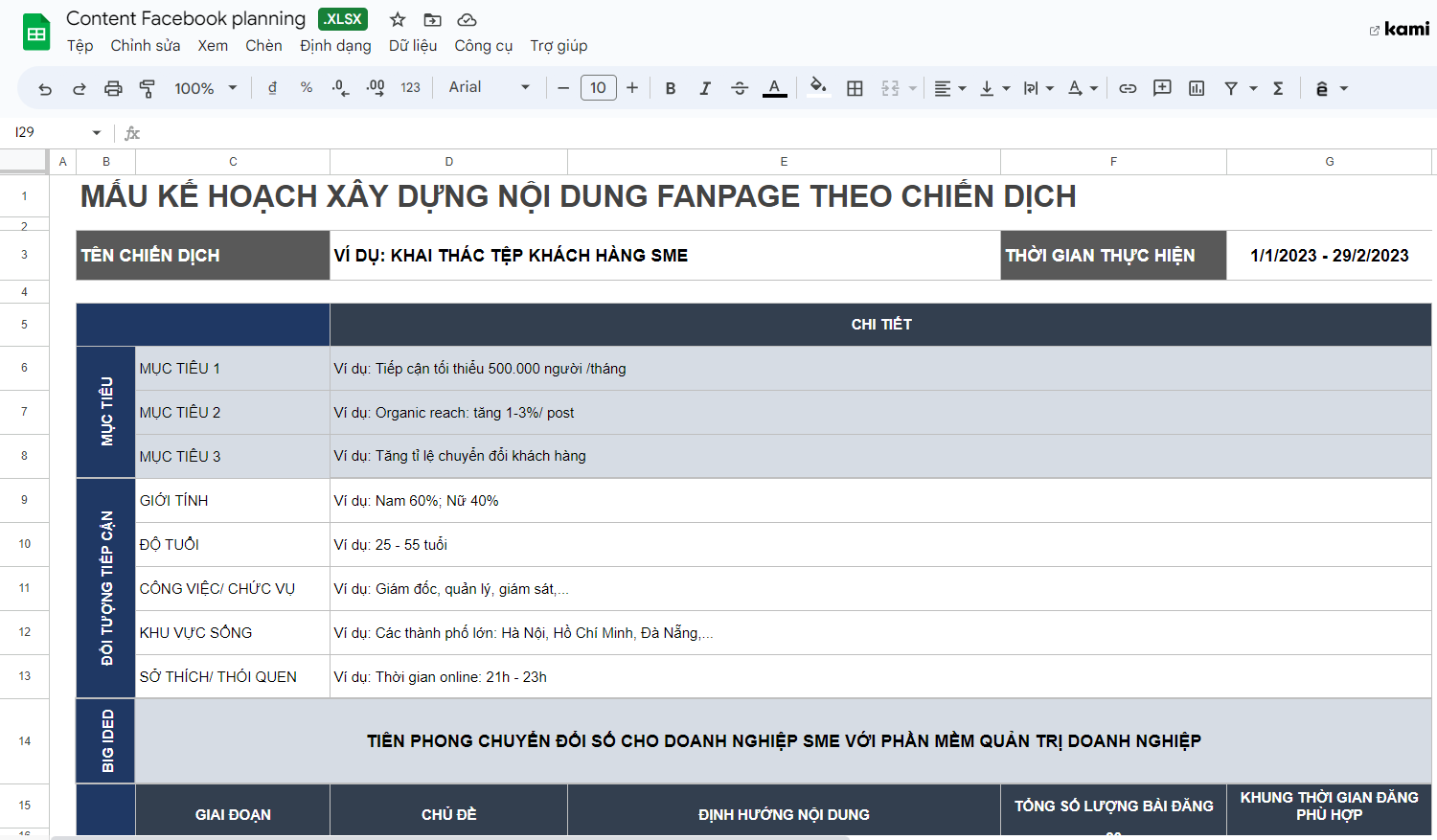
Task: Format as percent
Action: coord(307,88)
